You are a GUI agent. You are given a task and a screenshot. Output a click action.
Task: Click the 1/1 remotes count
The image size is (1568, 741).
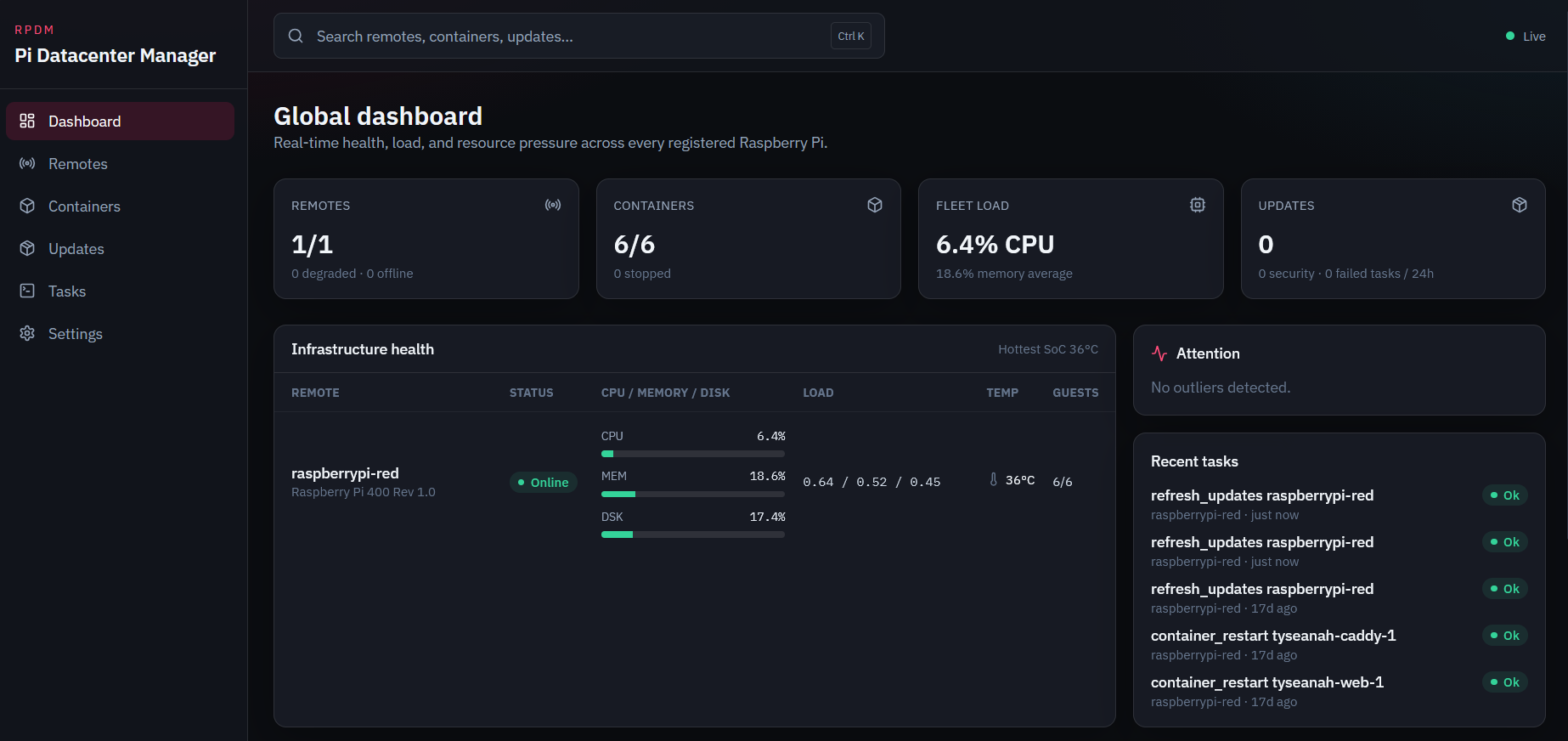point(312,245)
